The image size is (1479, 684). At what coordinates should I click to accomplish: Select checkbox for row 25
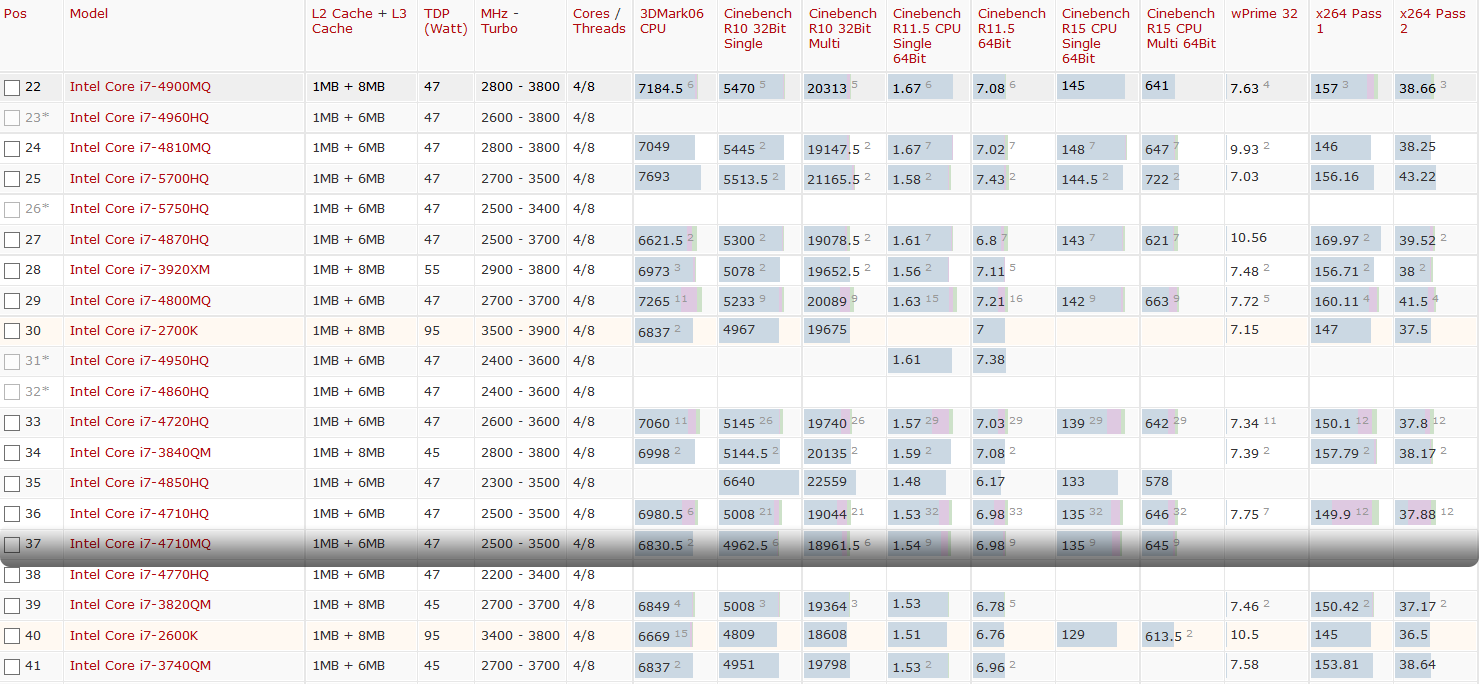coord(12,180)
